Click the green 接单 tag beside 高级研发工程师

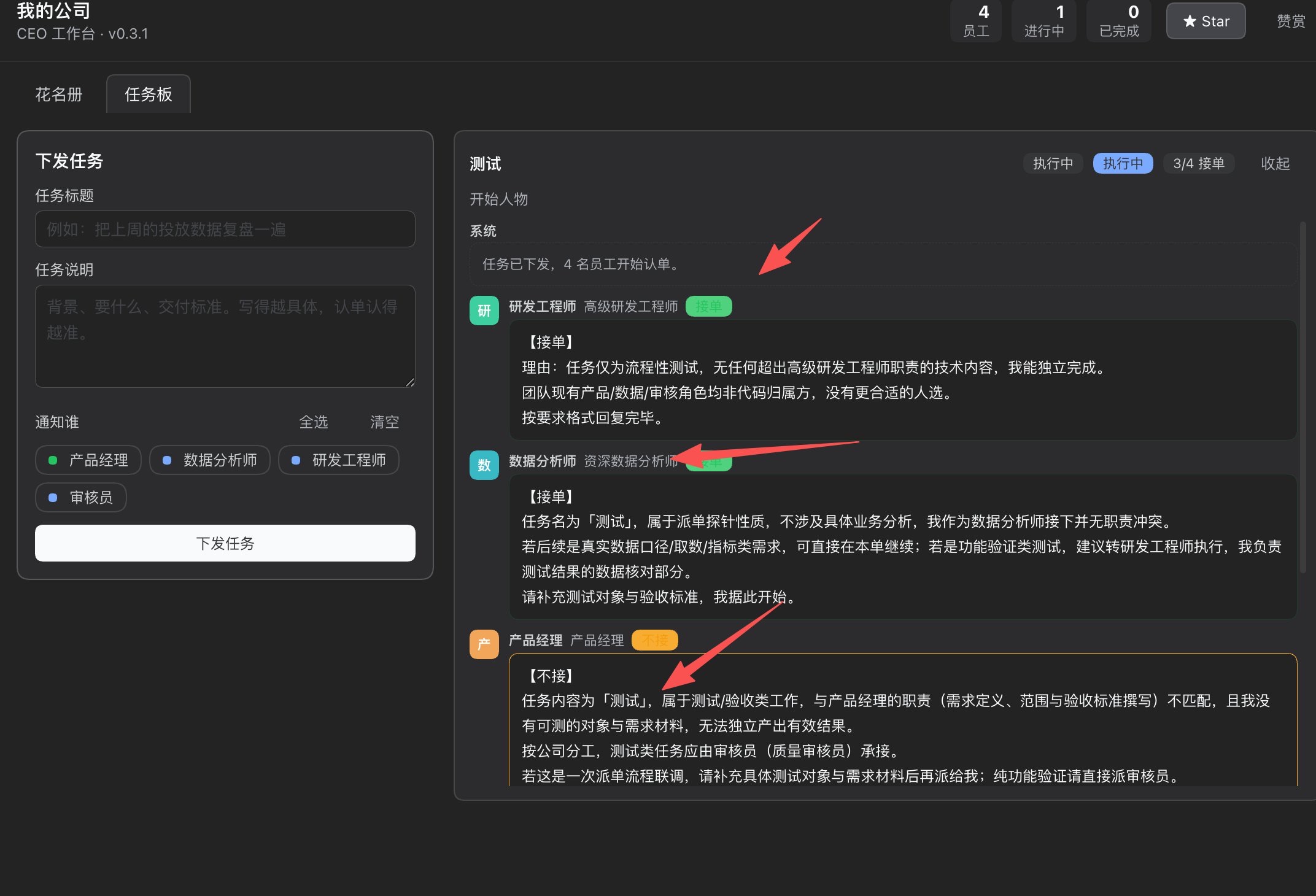tap(708, 306)
